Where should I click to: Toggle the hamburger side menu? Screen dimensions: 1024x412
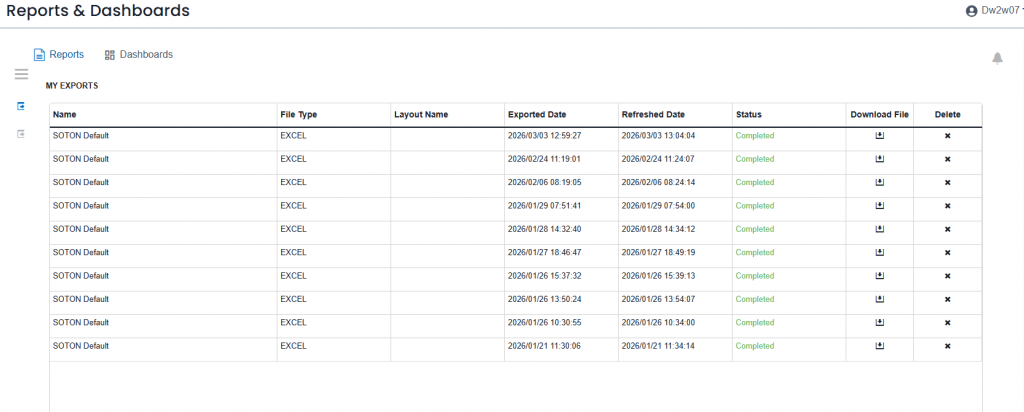pos(21,74)
